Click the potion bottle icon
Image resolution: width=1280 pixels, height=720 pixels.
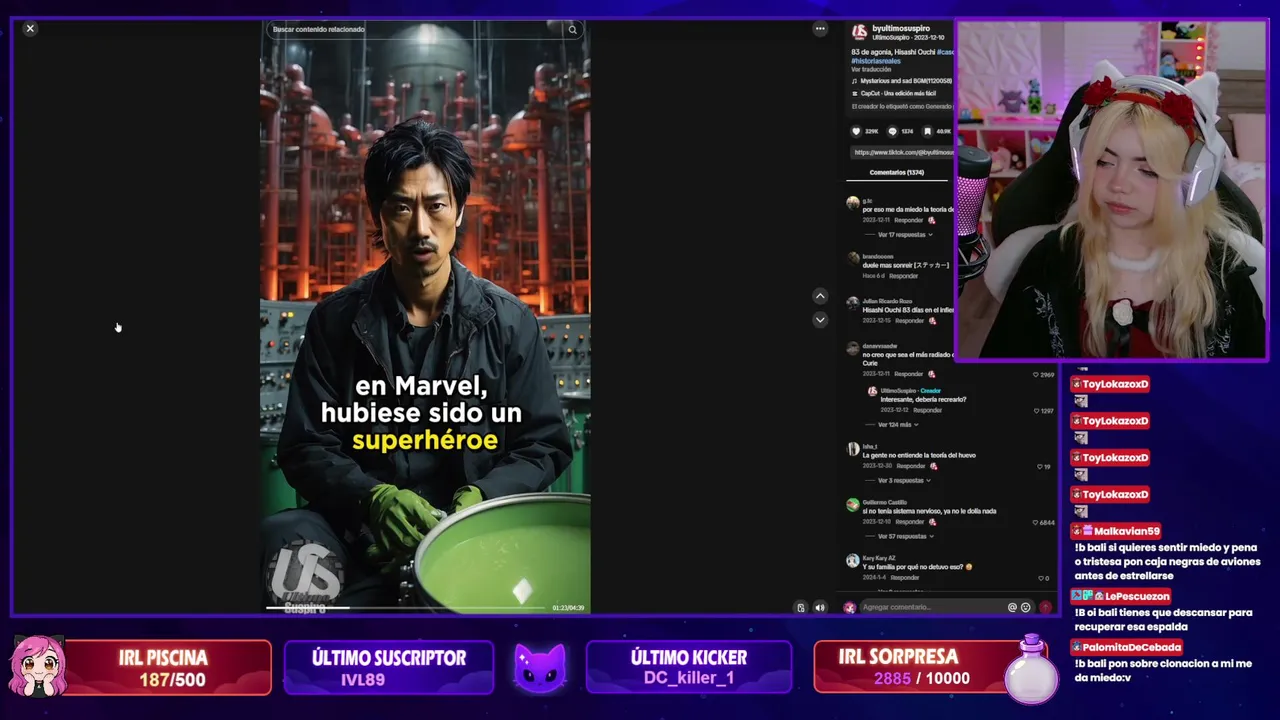[1032, 669]
